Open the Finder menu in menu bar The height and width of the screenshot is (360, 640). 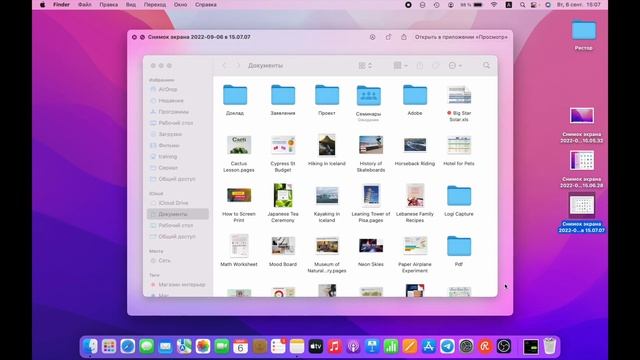[x=61, y=4]
